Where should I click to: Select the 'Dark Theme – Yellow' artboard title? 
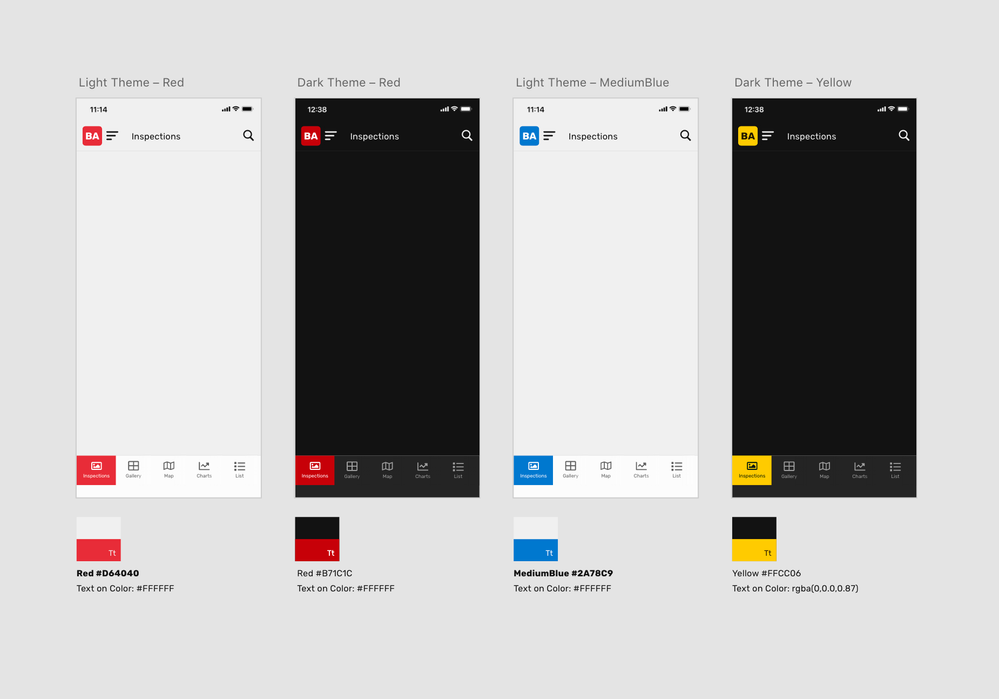[x=793, y=82]
